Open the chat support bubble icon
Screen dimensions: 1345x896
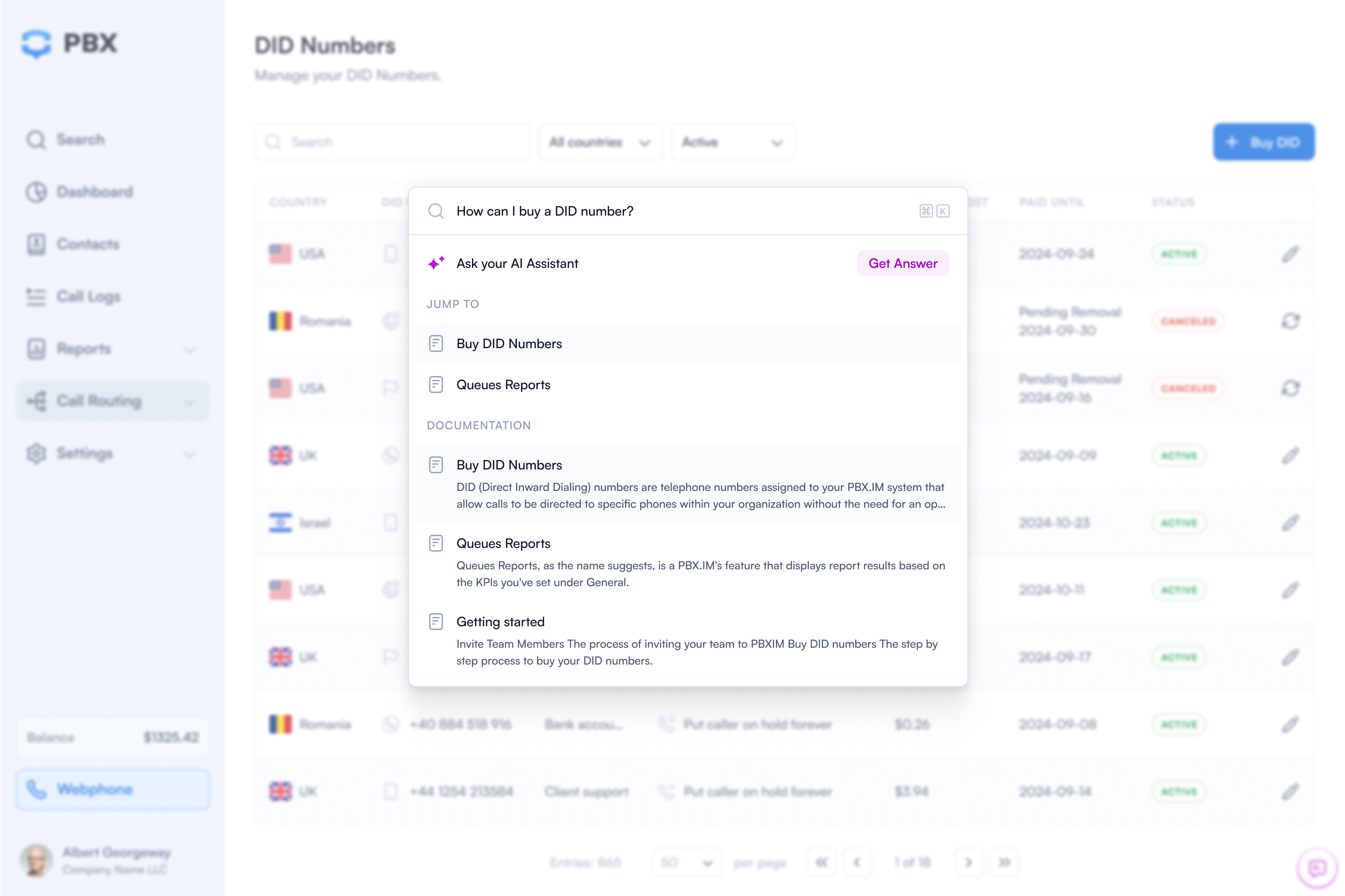1317,868
